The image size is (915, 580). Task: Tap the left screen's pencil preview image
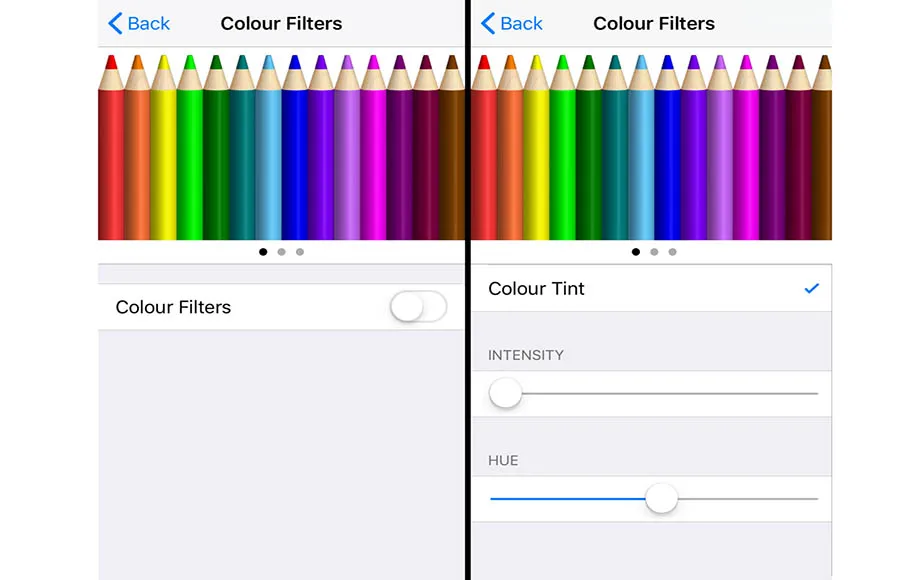[x=281, y=146]
